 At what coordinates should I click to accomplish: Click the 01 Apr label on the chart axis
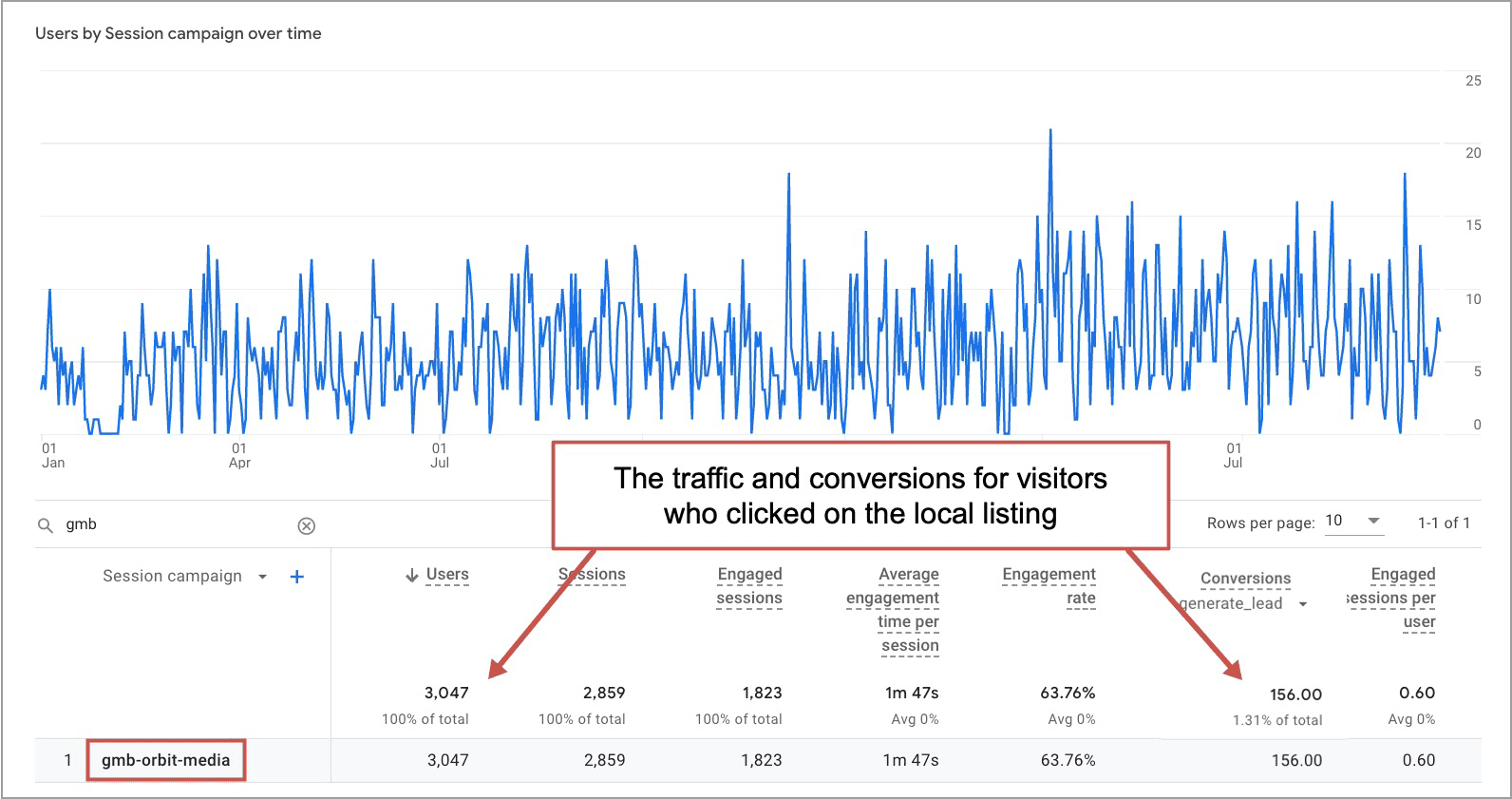[x=239, y=455]
